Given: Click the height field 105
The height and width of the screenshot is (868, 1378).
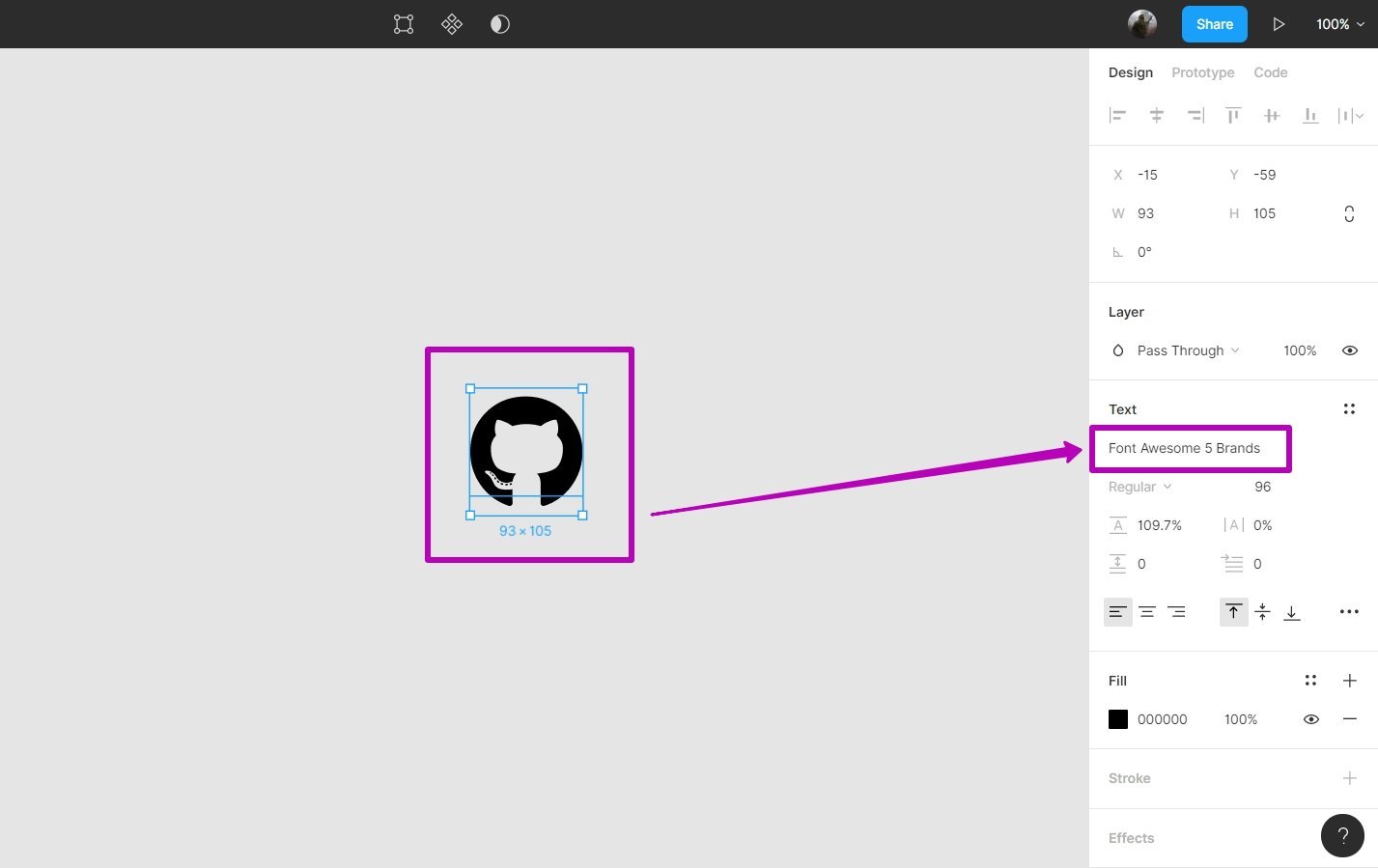Looking at the screenshot, I should click(1264, 213).
